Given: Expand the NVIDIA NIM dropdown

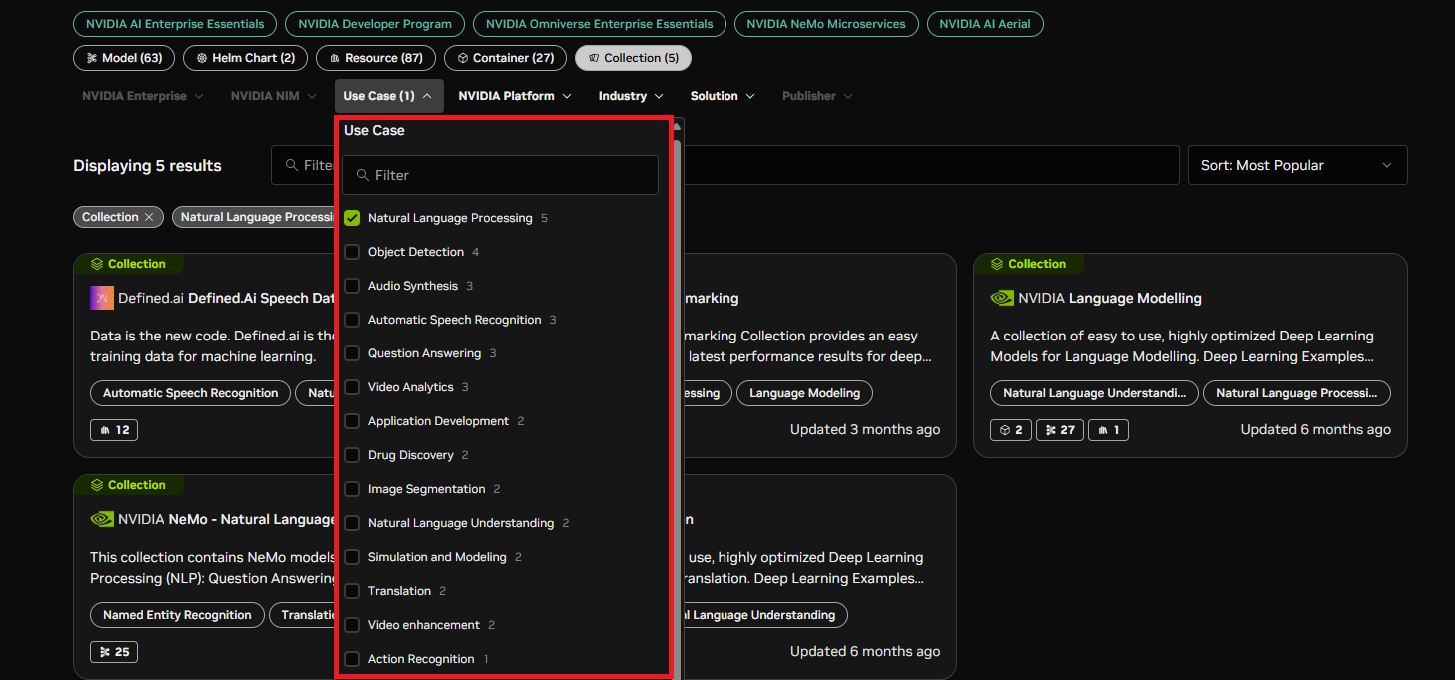Looking at the screenshot, I should click(274, 96).
